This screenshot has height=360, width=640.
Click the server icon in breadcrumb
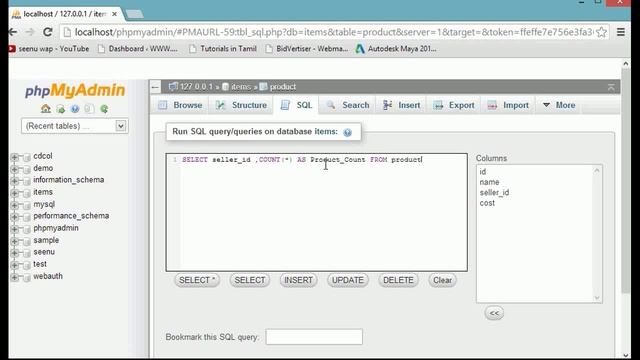click(x=173, y=87)
